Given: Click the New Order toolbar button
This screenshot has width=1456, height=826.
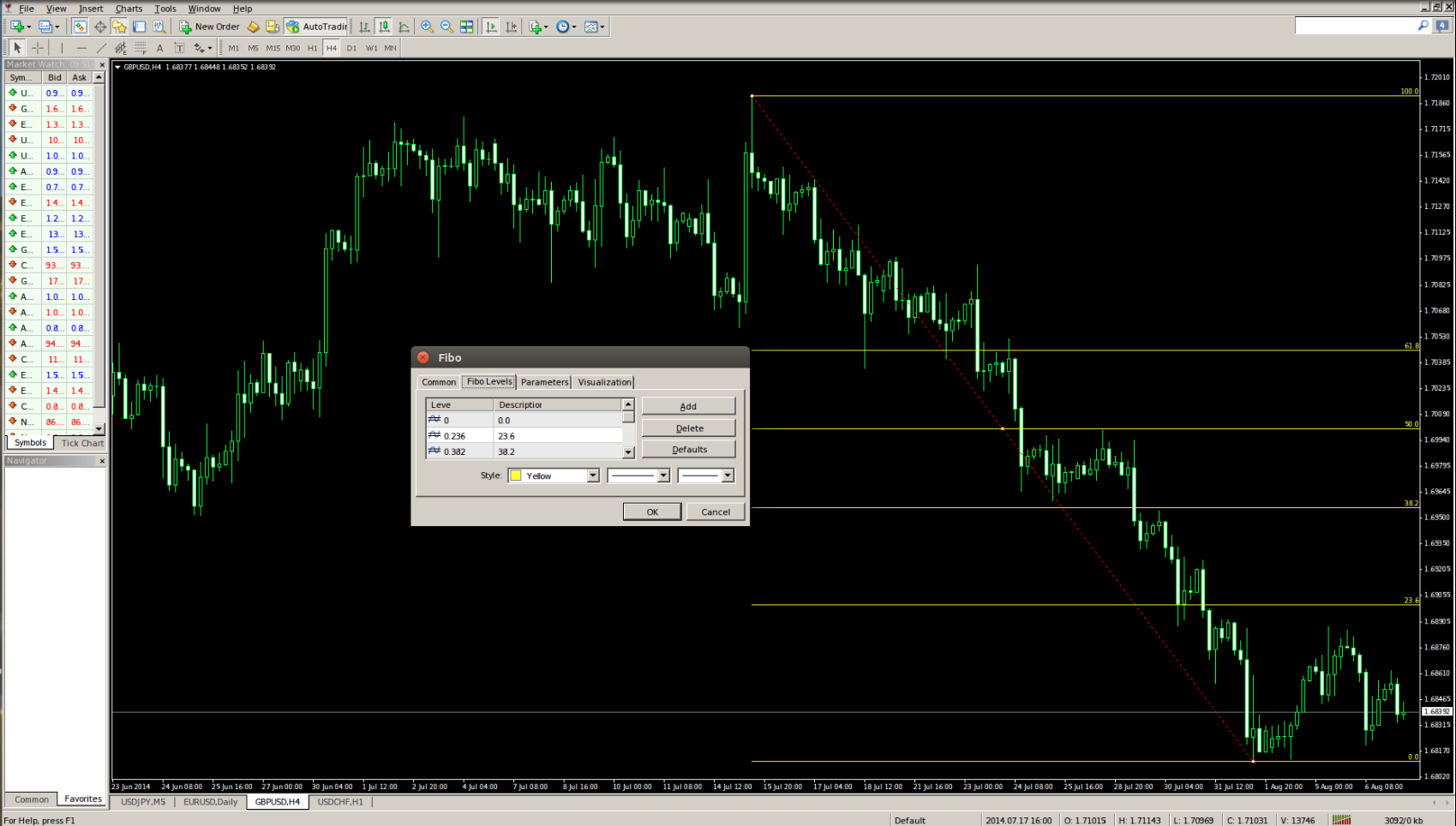Looking at the screenshot, I should pos(209,27).
